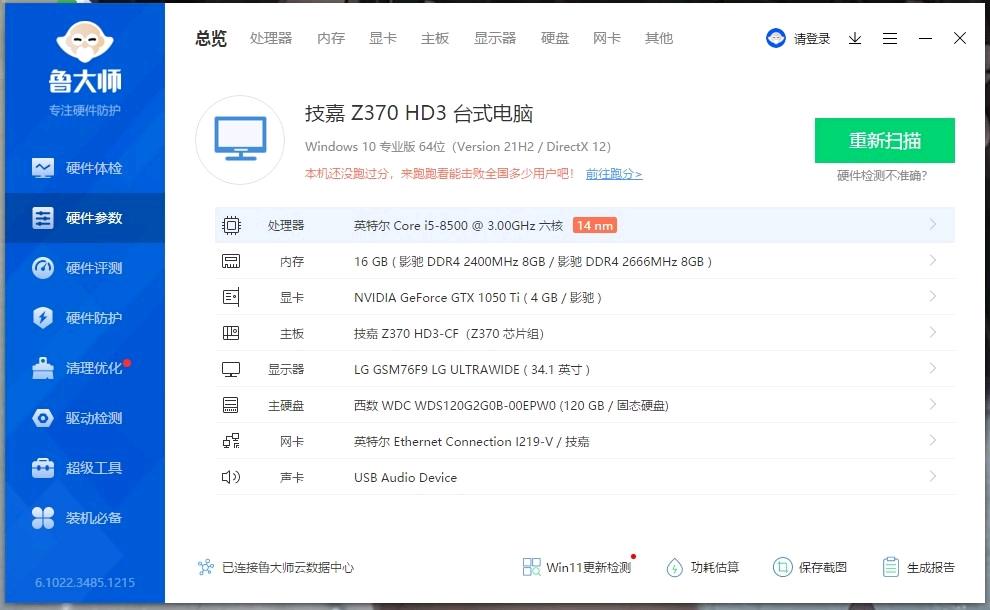
Task: Select 硬件参数 sidebar item
Action: click(85, 218)
